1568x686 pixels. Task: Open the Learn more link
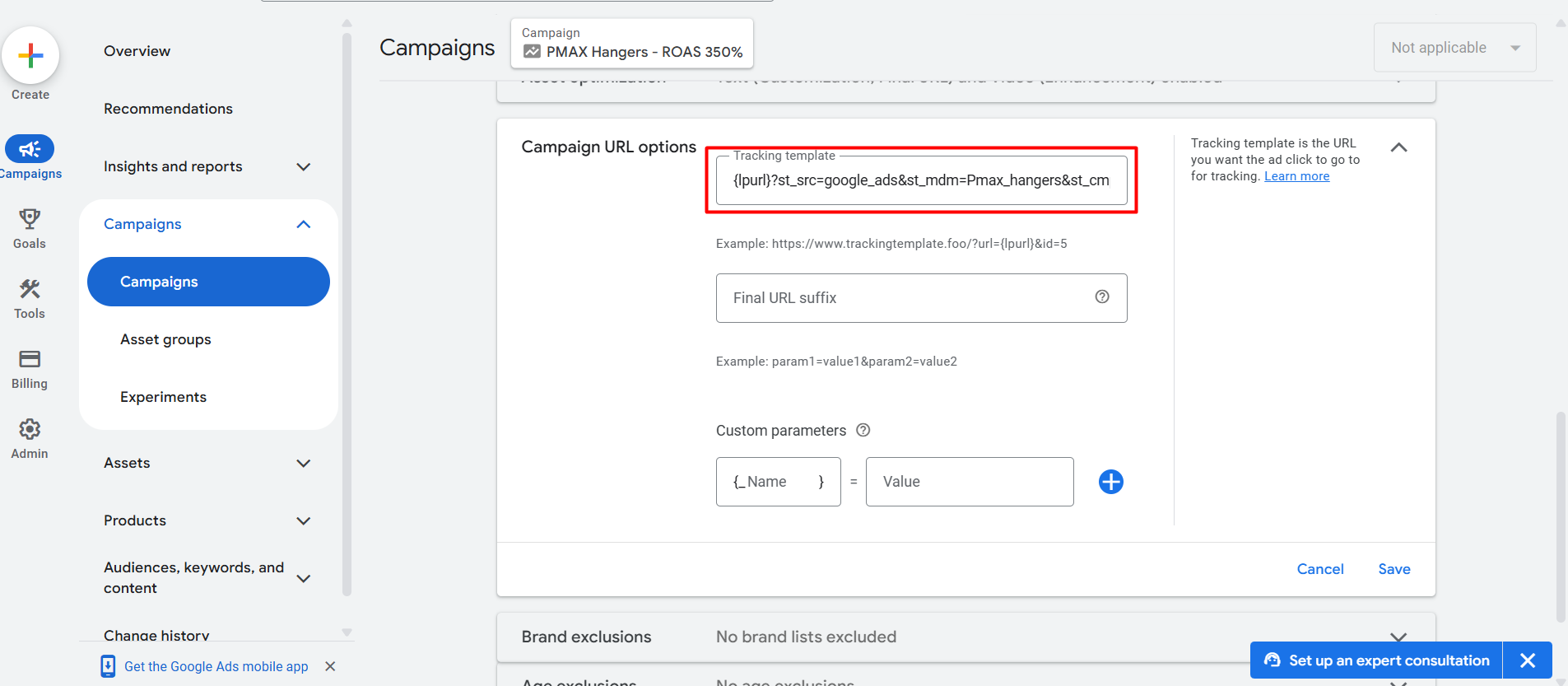tap(1296, 176)
